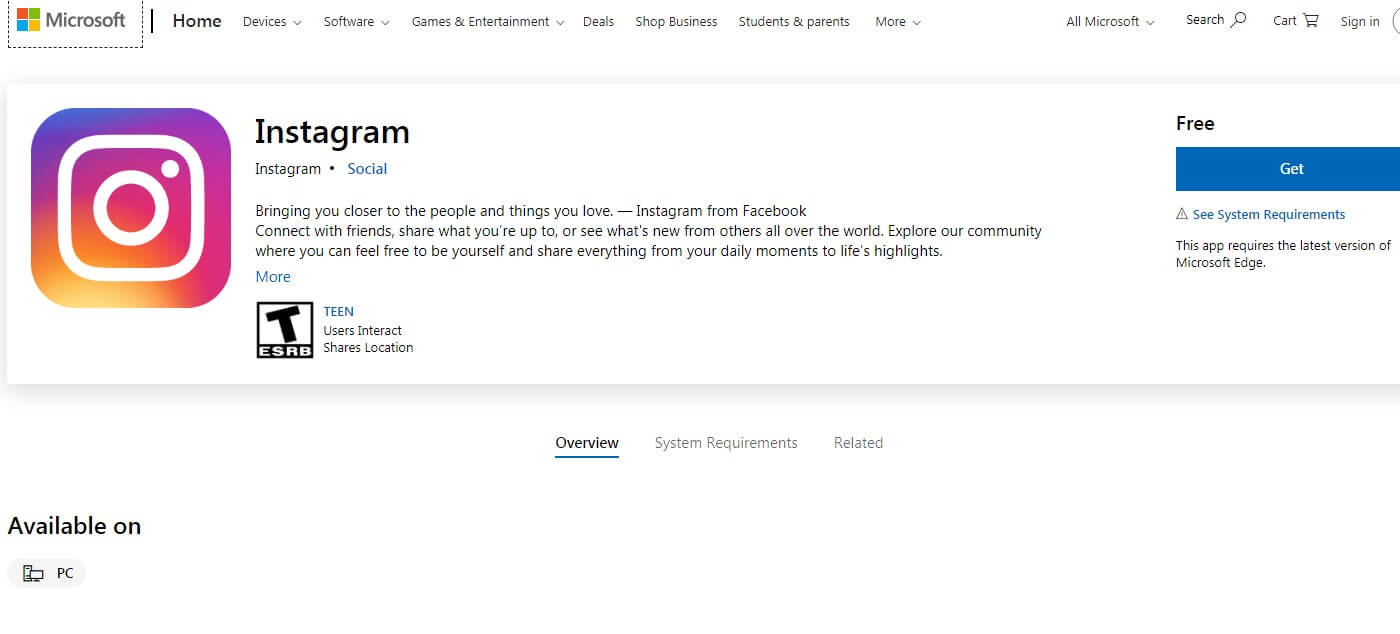Open the Instagram app icon image

pos(131,208)
